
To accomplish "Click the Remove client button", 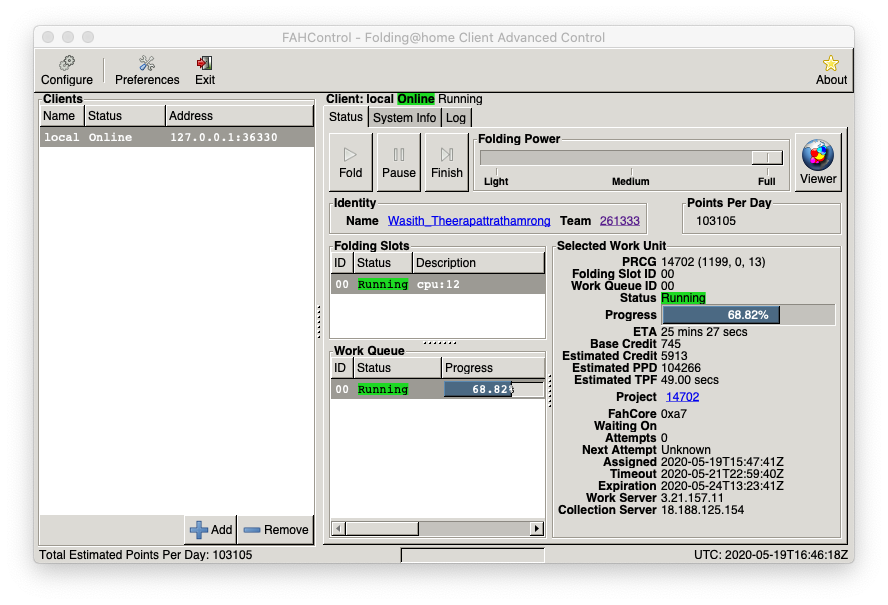I will pos(276,530).
